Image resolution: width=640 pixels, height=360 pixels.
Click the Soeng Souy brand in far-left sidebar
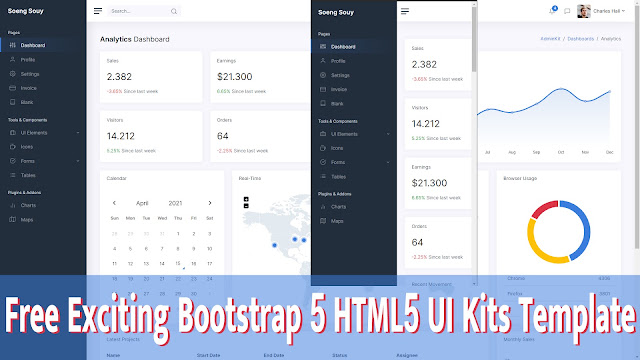point(26,11)
